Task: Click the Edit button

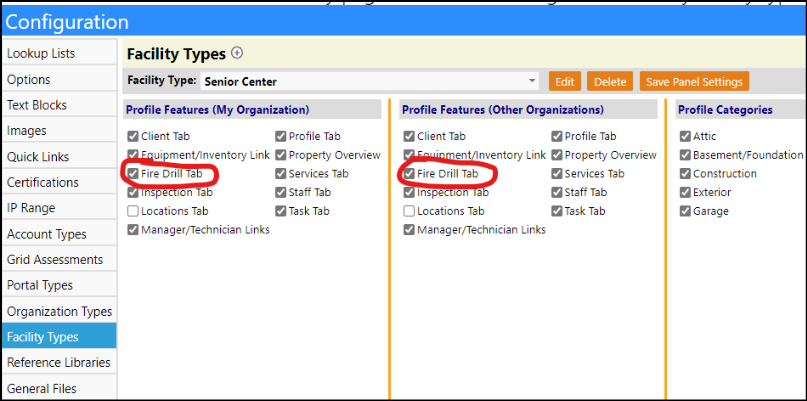Action: 565,82
